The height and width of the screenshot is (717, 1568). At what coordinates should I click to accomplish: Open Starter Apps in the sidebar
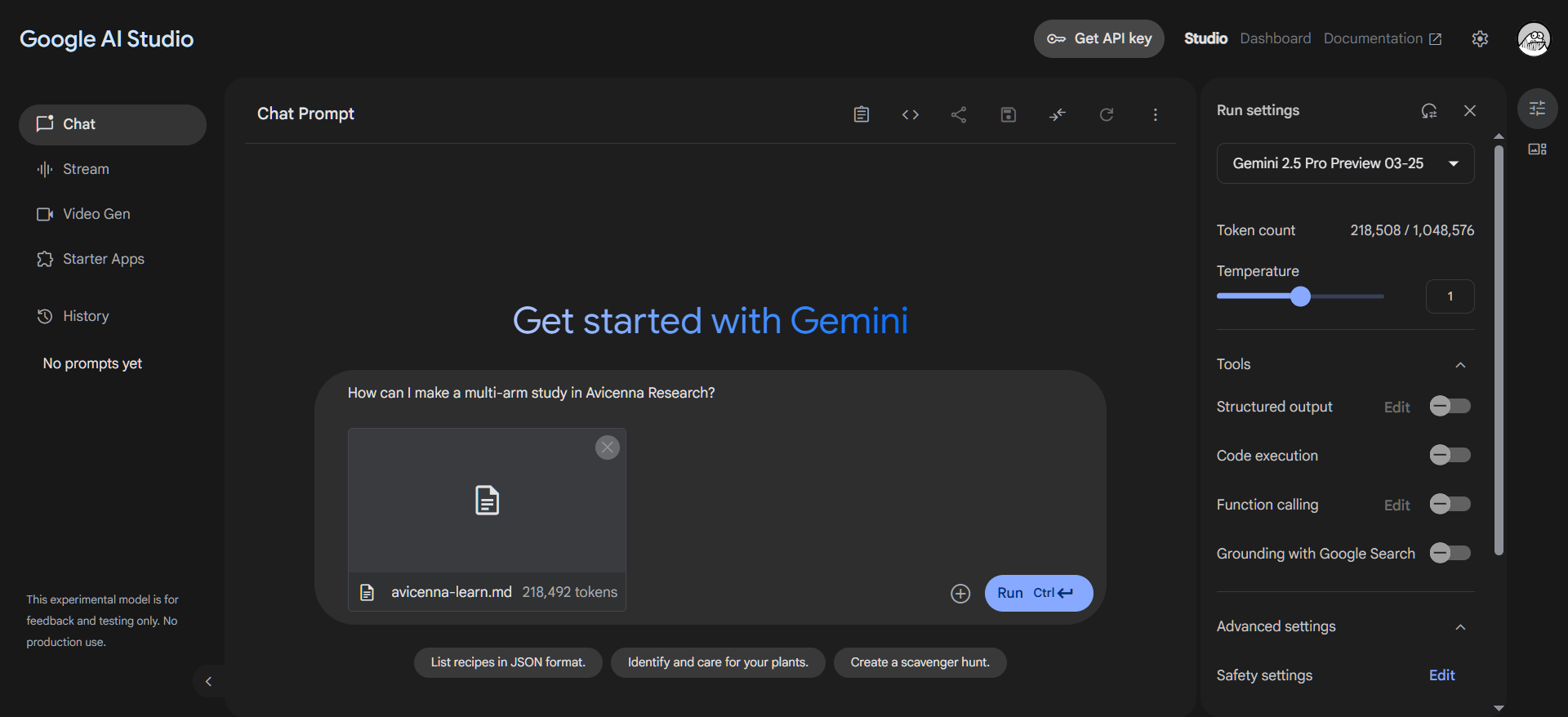(x=113, y=259)
